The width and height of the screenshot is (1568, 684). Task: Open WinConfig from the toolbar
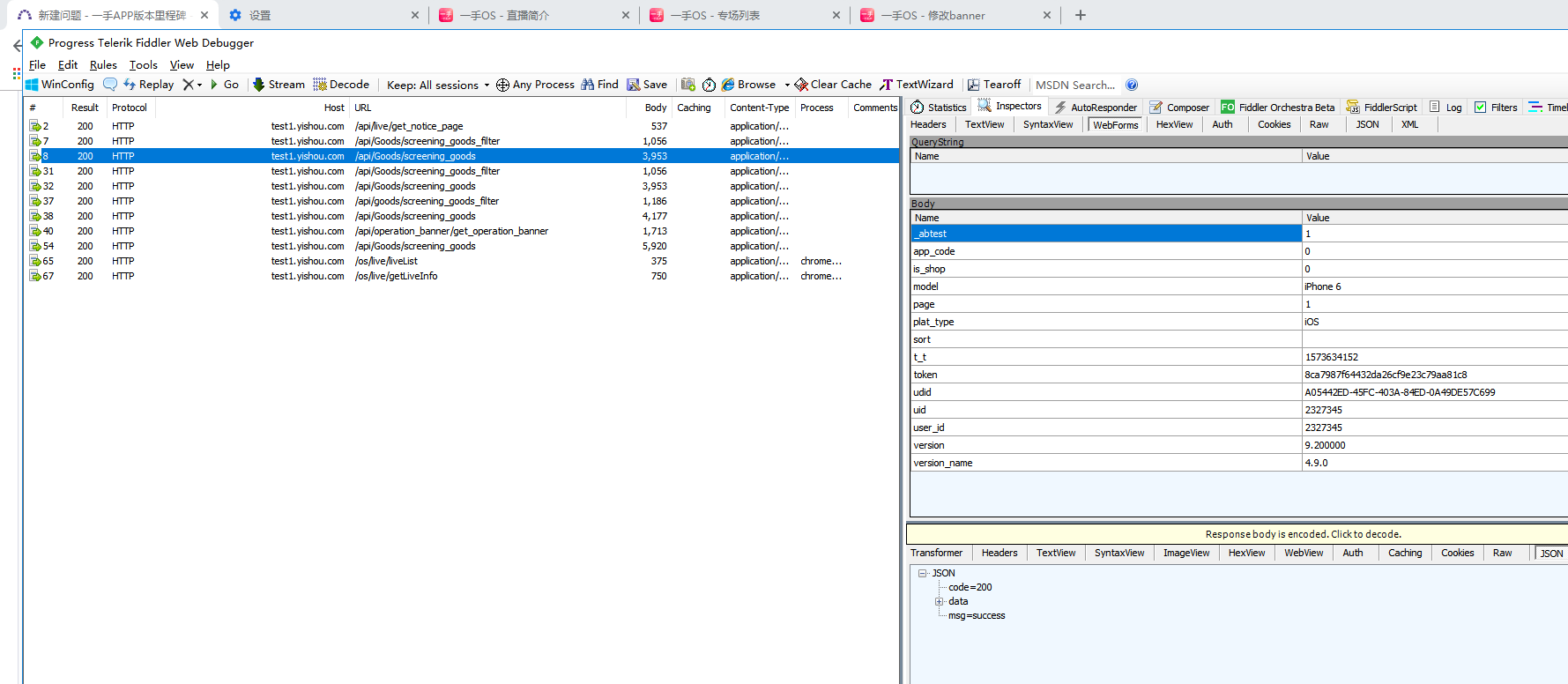coord(60,85)
